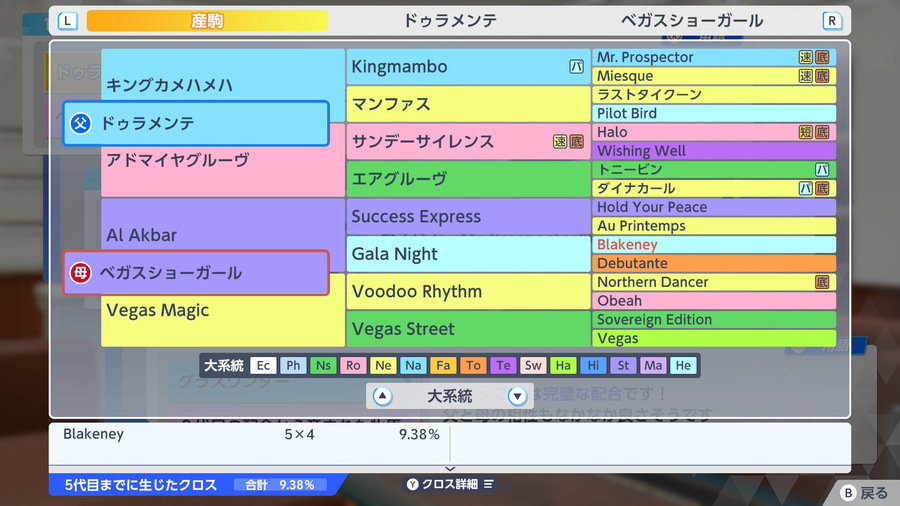The image size is (900, 506).
Task: Click the Blakeney ancestor row in red
Action: pyautogui.click(x=714, y=244)
